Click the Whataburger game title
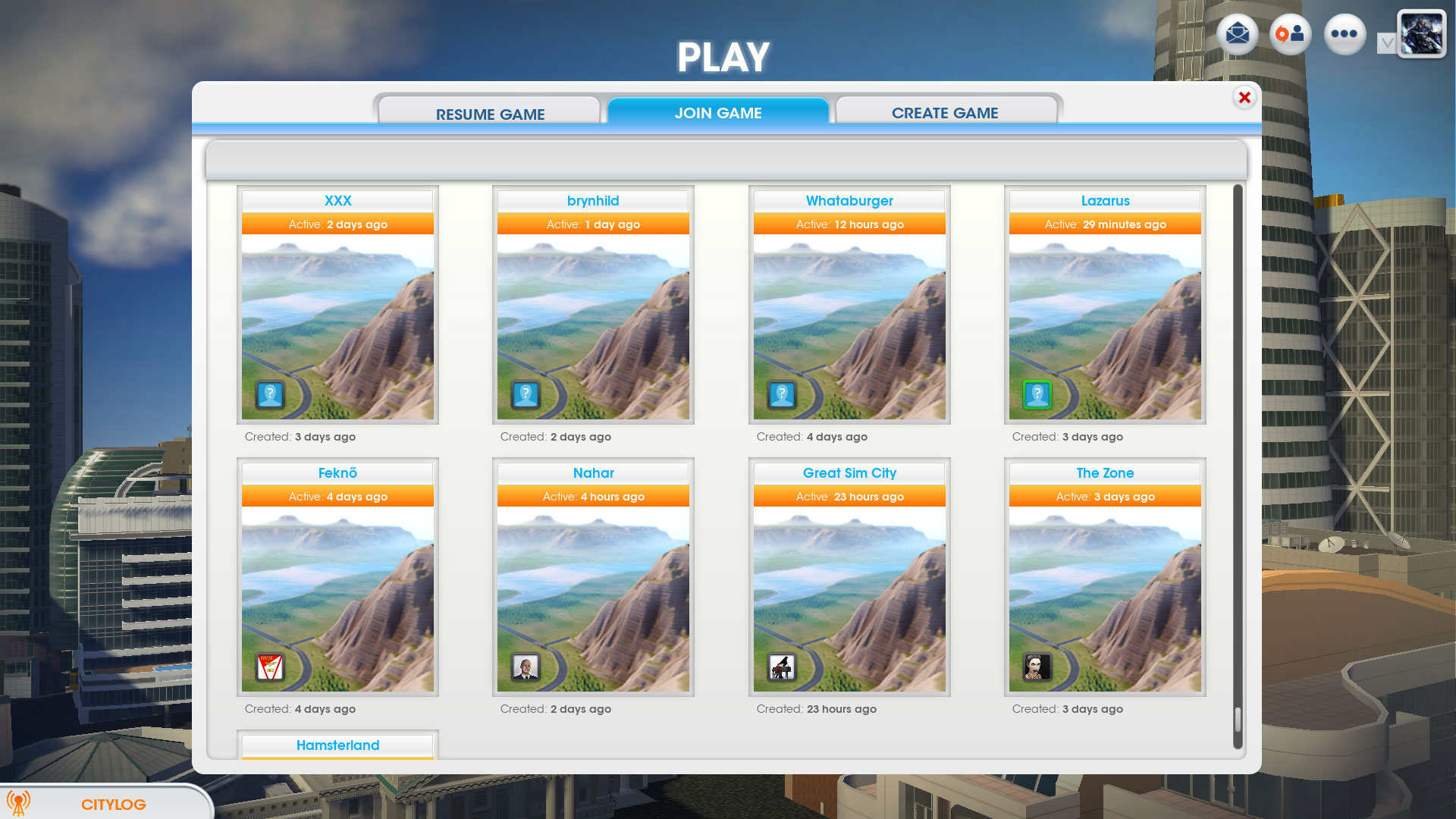 849,201
